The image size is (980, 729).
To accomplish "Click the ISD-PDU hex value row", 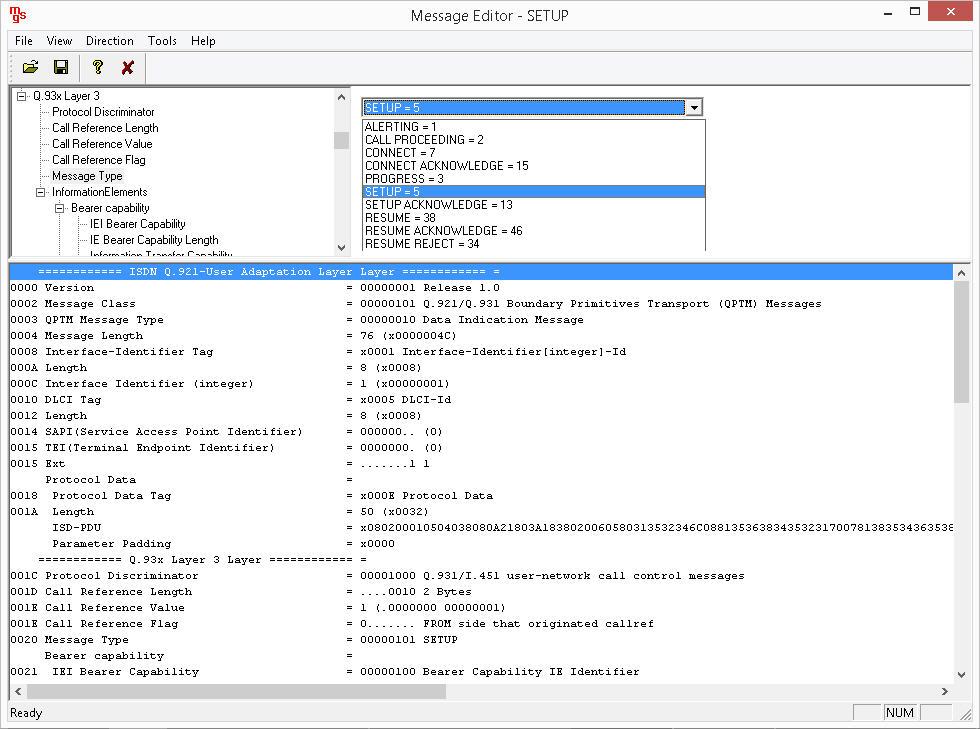I will pos(481,528).
